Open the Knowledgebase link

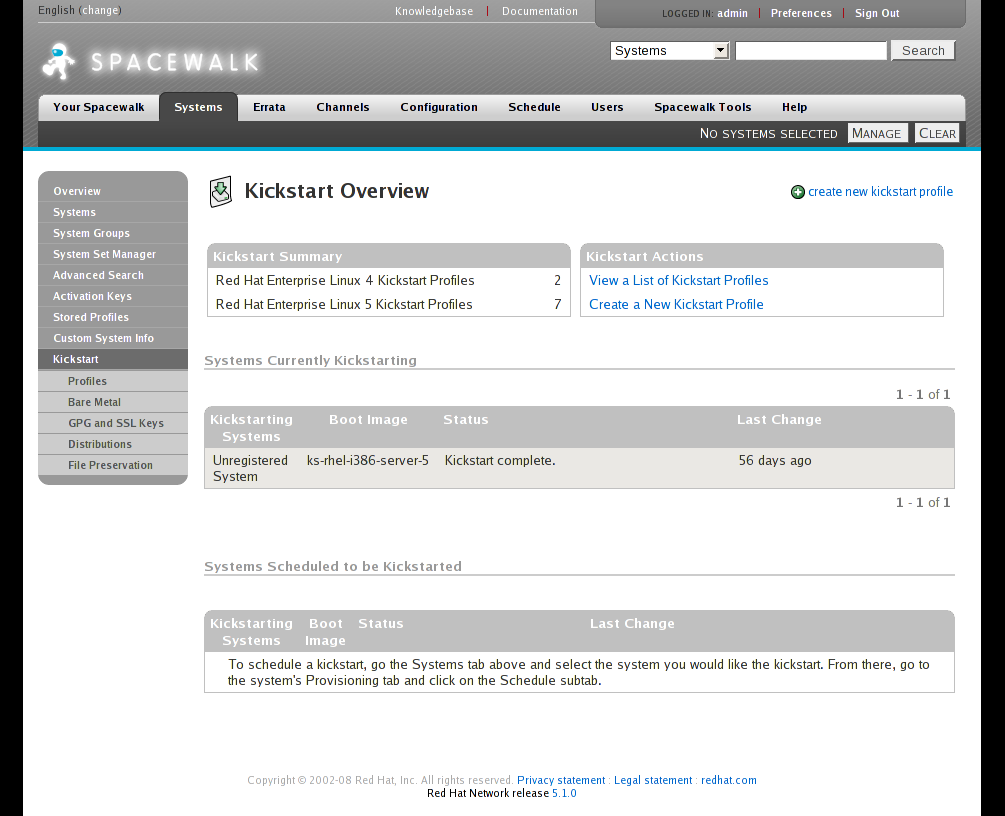[434, 11]
